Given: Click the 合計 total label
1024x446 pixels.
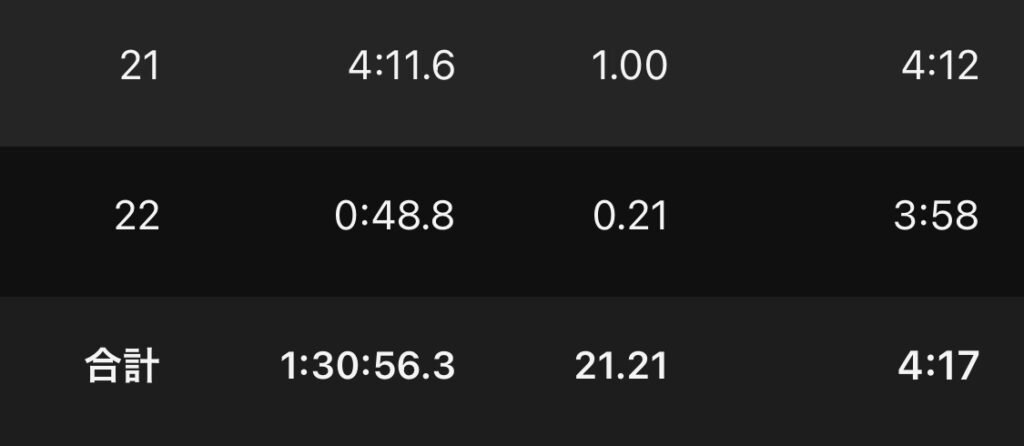Looking at the screenshot, I should [x=119, y=367].
